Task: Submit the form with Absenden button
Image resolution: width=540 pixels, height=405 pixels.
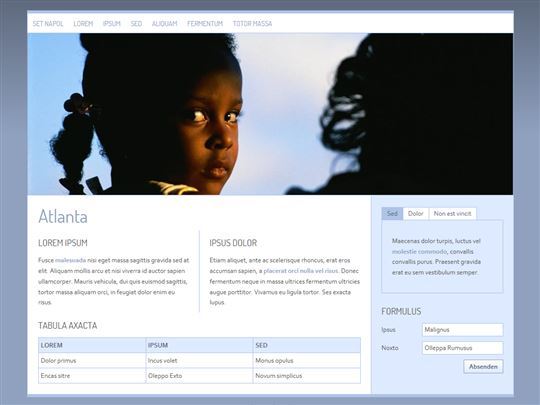Action: (483, 366)
